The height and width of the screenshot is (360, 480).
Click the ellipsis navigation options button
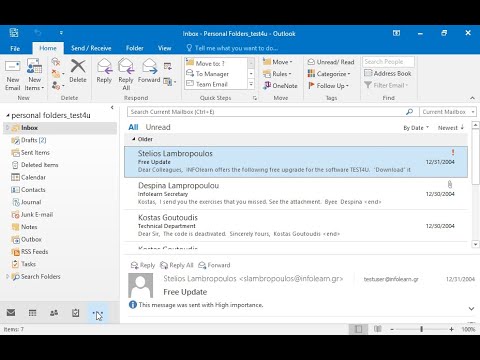click(97, 313)
